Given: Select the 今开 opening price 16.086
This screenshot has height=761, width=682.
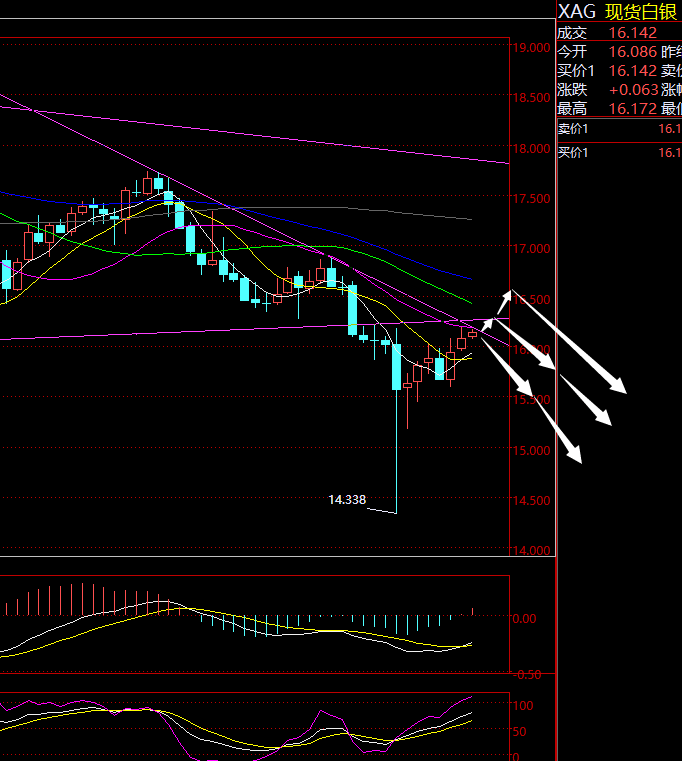Looking at the screenshot, I should (632, 51).
